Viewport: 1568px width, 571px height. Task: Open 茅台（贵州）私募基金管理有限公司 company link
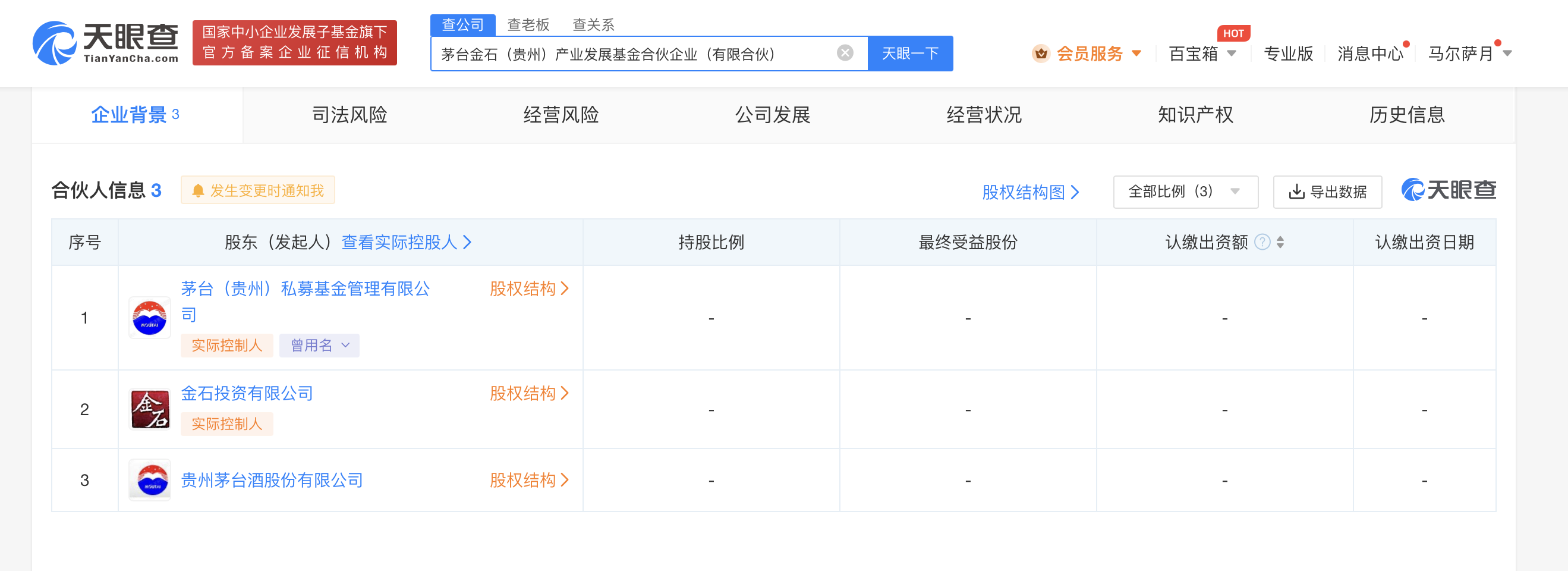tap(305, 301)
